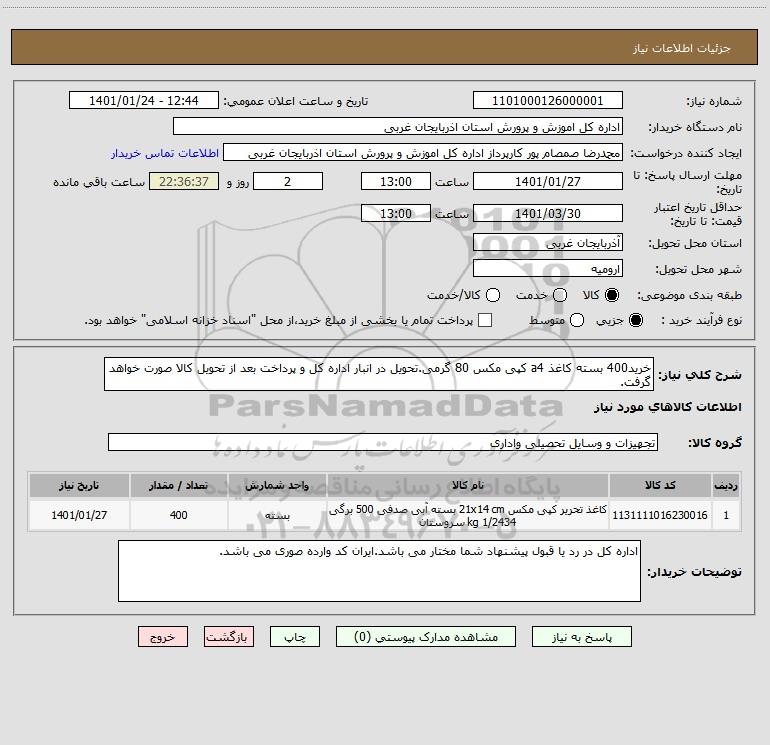Toggle the اسناد خزانه اسلامی payment checkbox

[x=485, y=320]
